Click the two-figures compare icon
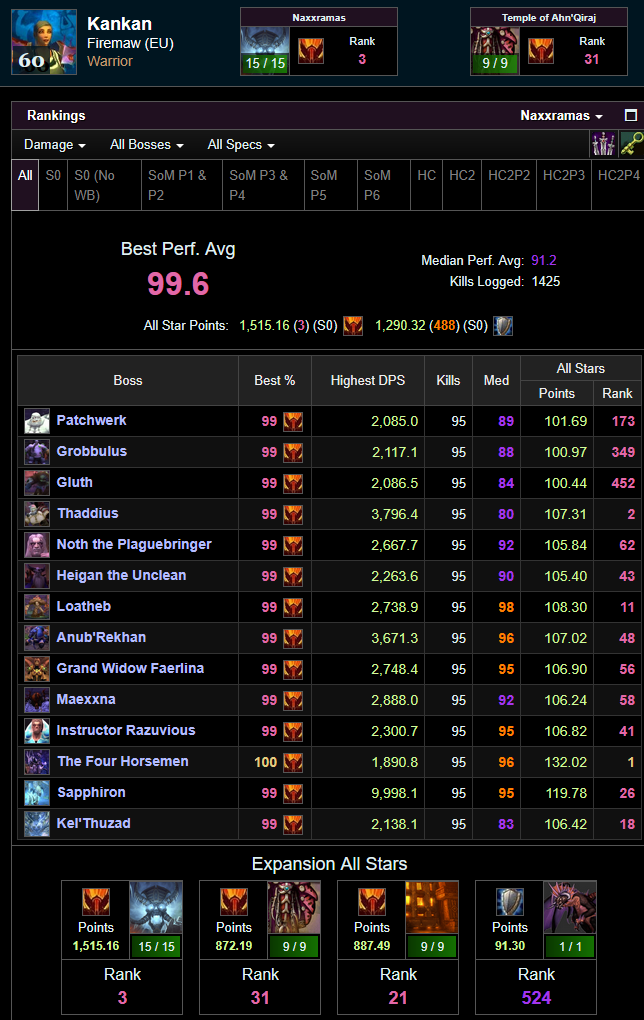The width and height of the screenshot is (644, 1020). click(602, 144)
